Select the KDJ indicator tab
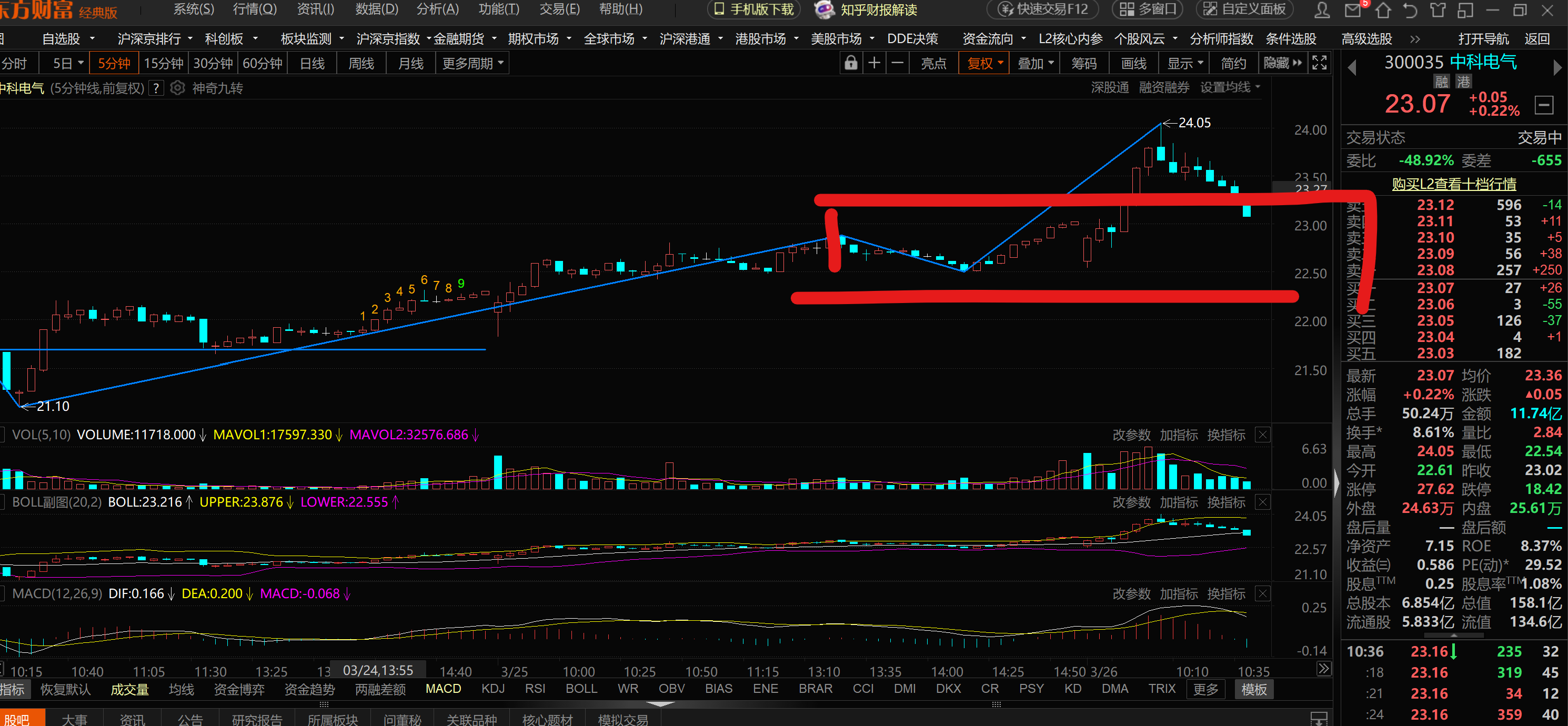 tap(492, 688)
